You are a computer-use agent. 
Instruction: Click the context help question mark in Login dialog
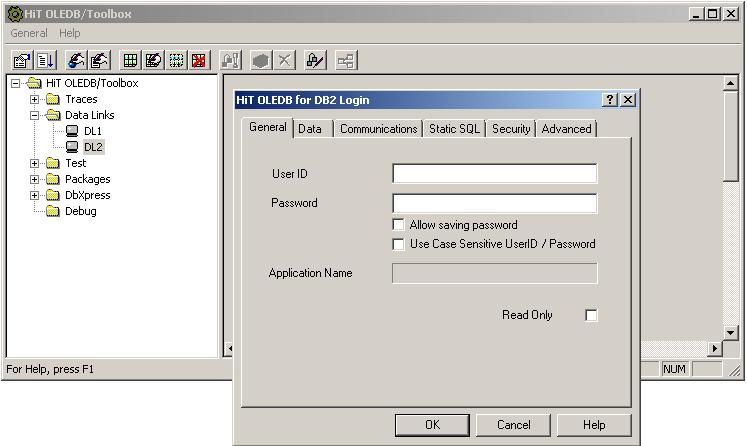click(610, 100)
